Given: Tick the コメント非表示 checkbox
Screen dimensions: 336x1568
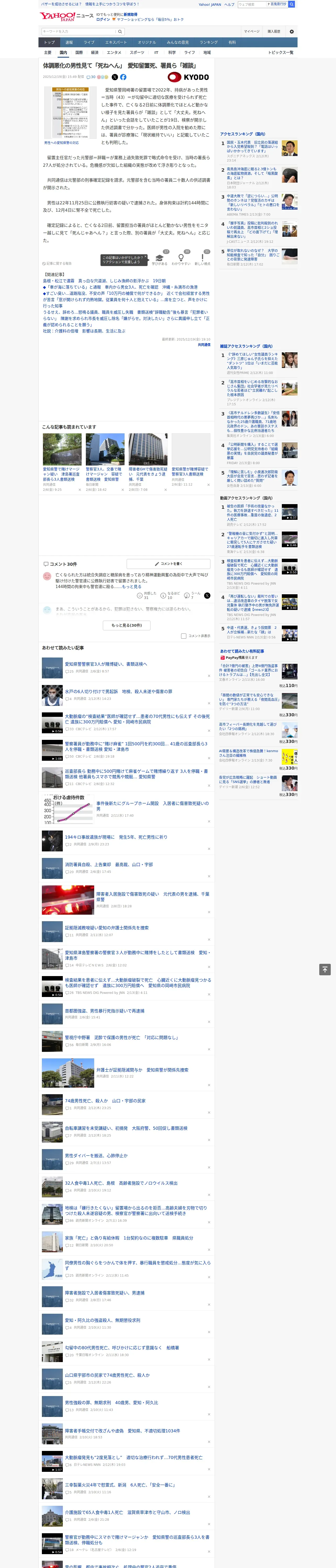Looking at the screenshot, I should pyautogui.click(x=183, y=636).
